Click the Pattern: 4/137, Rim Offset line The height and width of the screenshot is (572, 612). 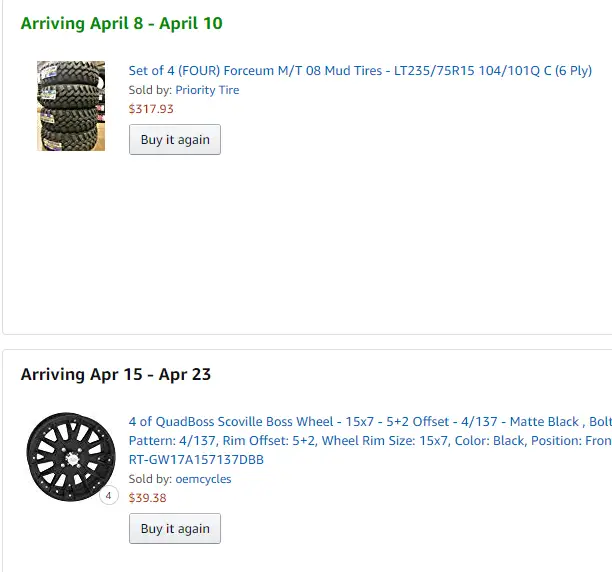370,441
